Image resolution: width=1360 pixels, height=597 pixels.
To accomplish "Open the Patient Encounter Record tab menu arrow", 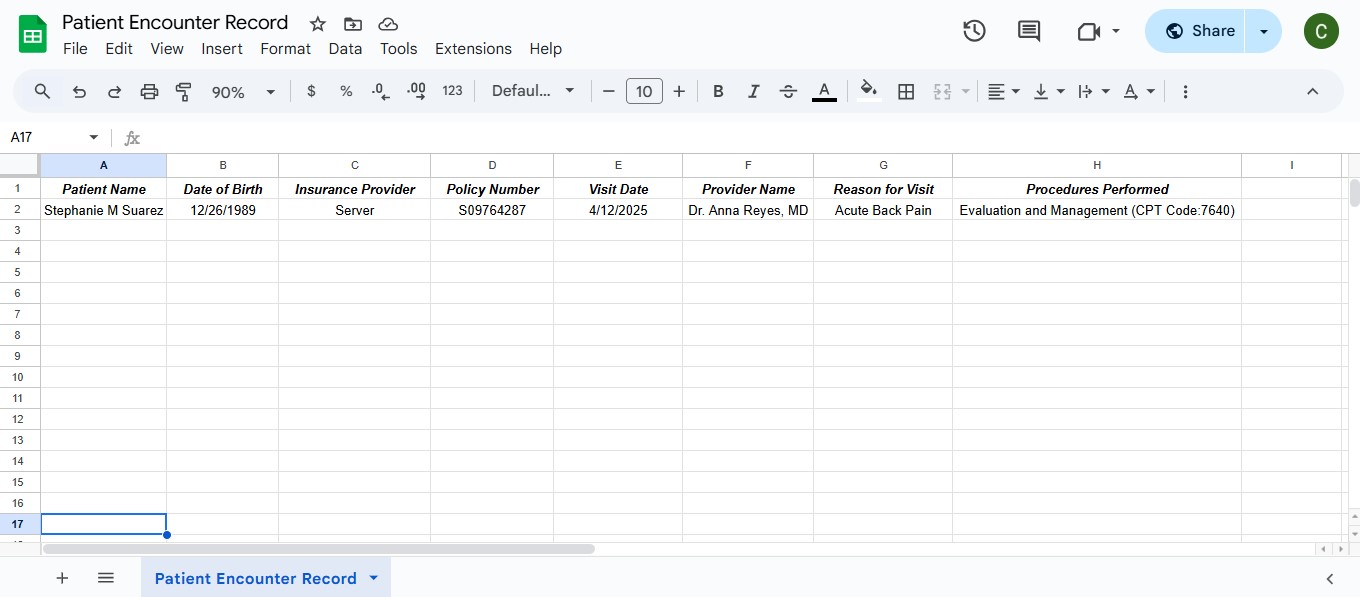I will point(374,578).
